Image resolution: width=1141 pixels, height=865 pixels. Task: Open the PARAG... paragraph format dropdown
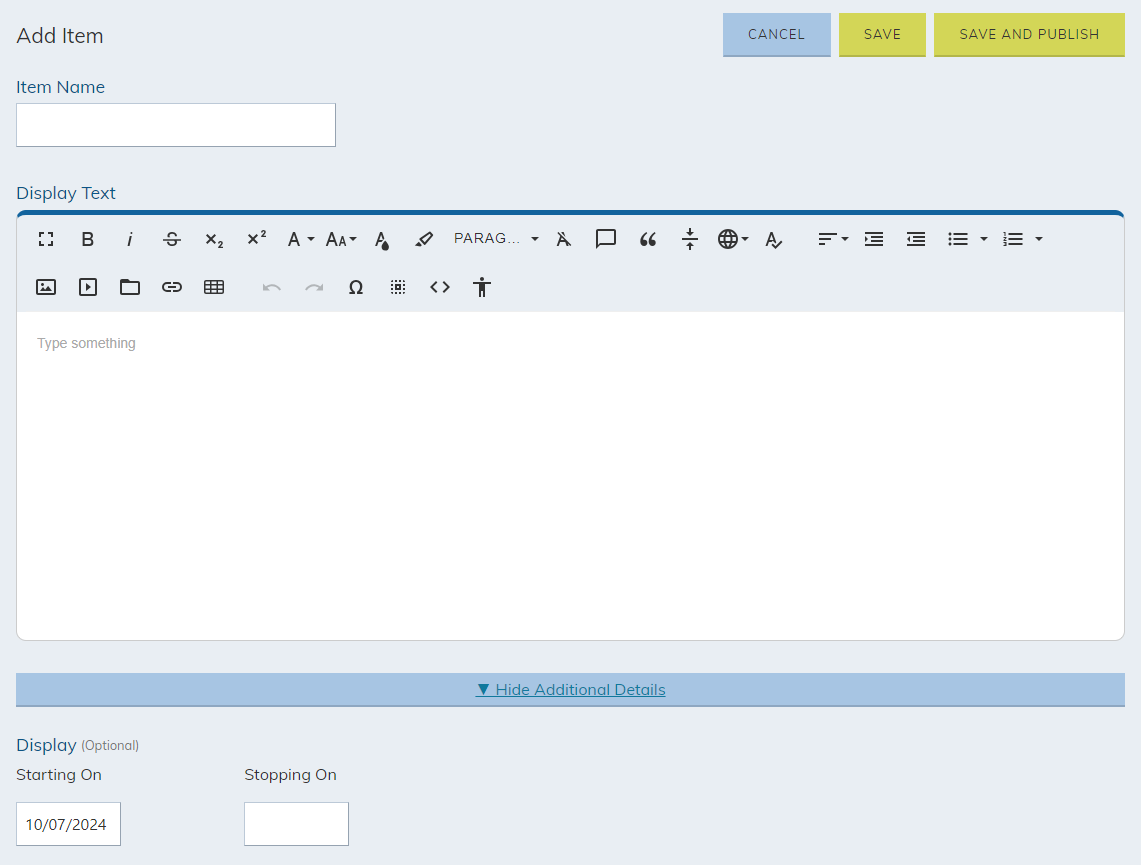point(496,239)
